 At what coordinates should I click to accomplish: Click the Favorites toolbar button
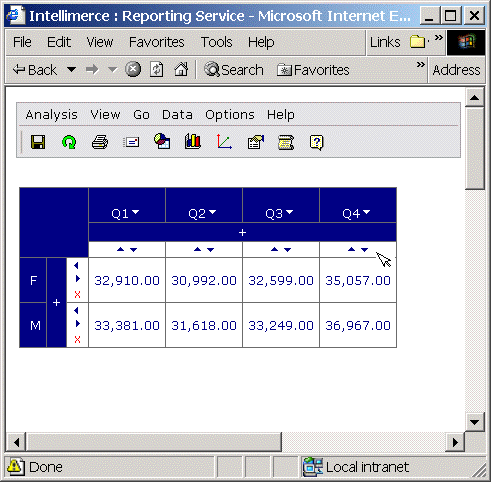click(x=313, y=70)
